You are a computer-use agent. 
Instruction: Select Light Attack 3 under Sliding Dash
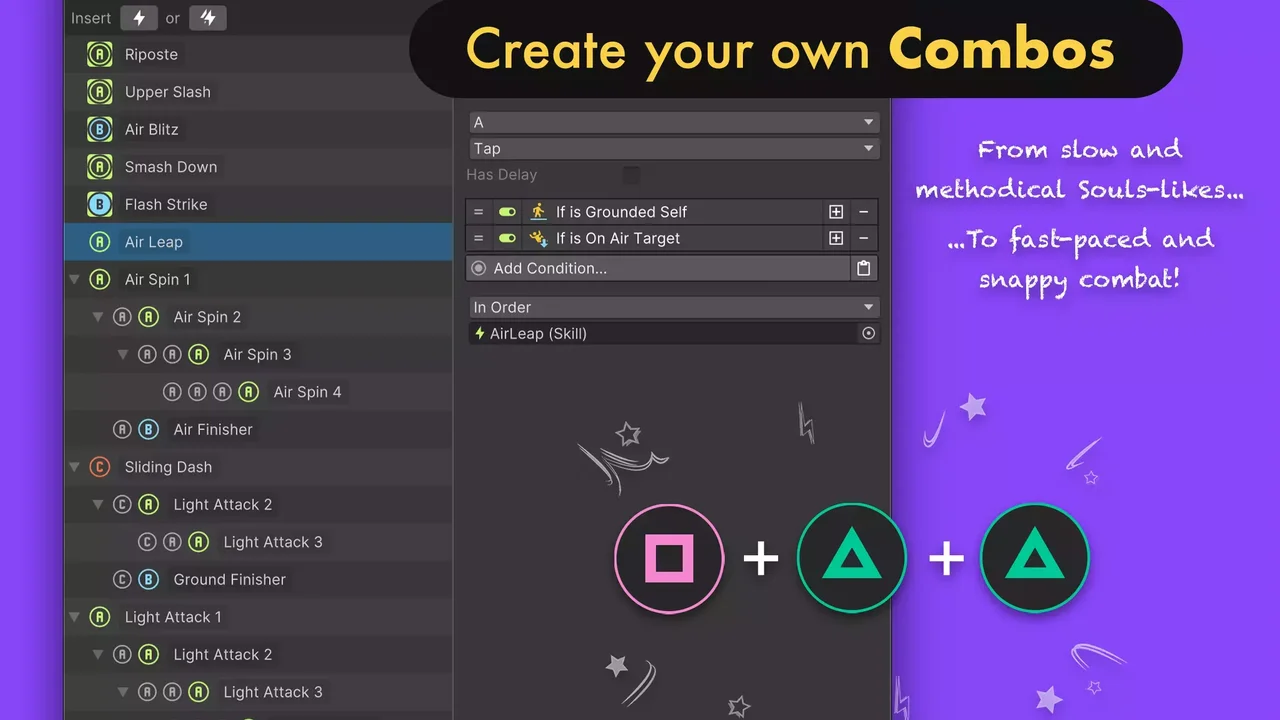259,542
